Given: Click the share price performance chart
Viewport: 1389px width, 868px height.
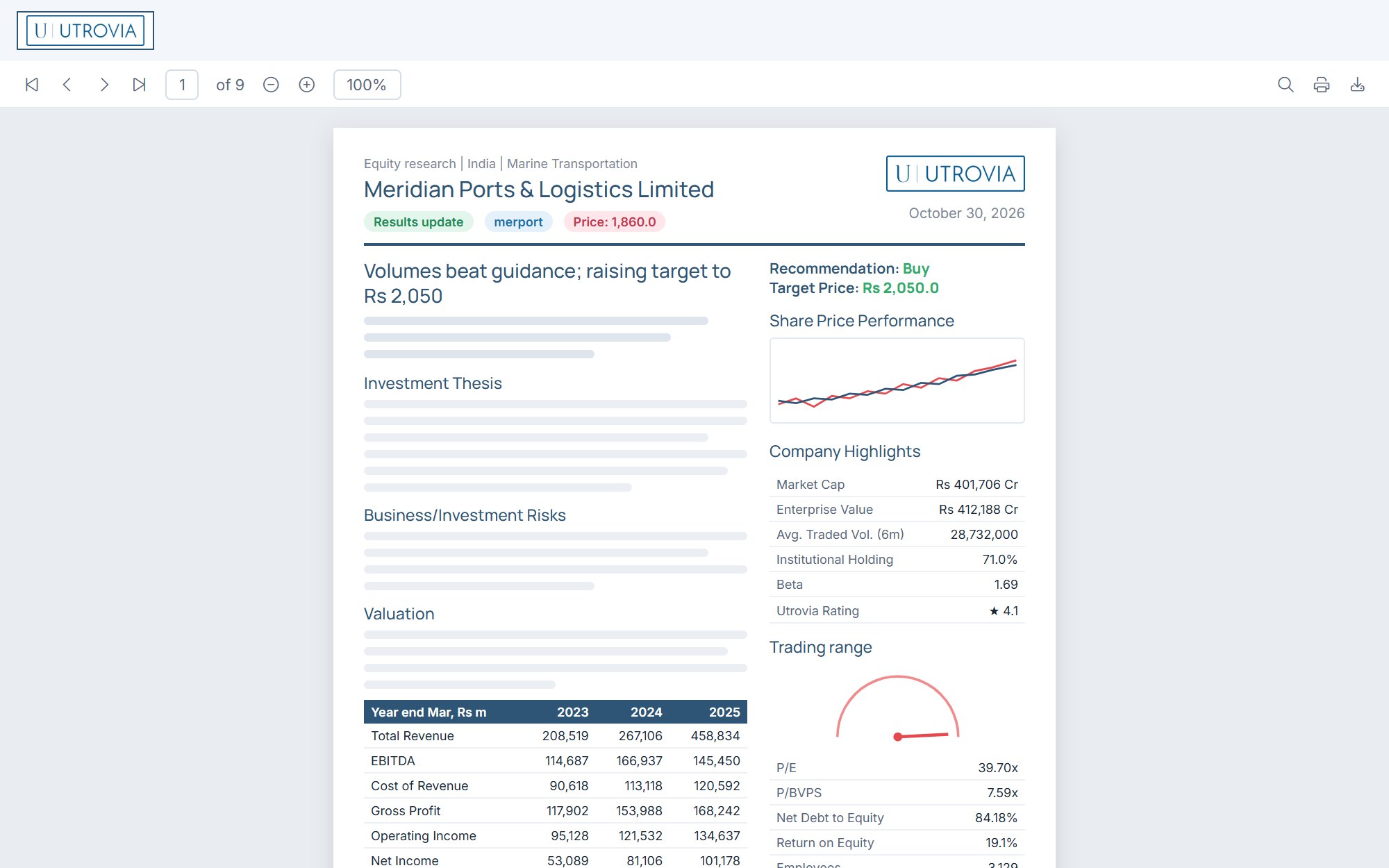Looking at the screenshot, I should click(x=897, y=381).
